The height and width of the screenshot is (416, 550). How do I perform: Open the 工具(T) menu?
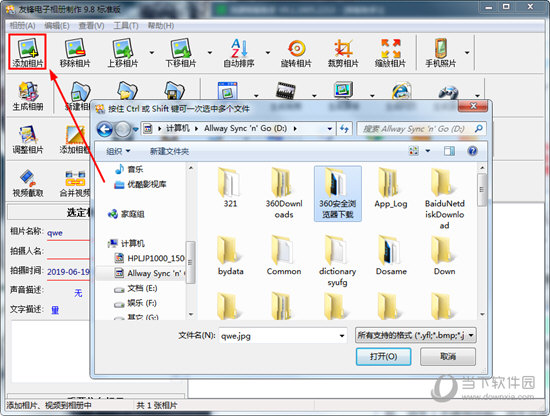[x=126, y=26]
